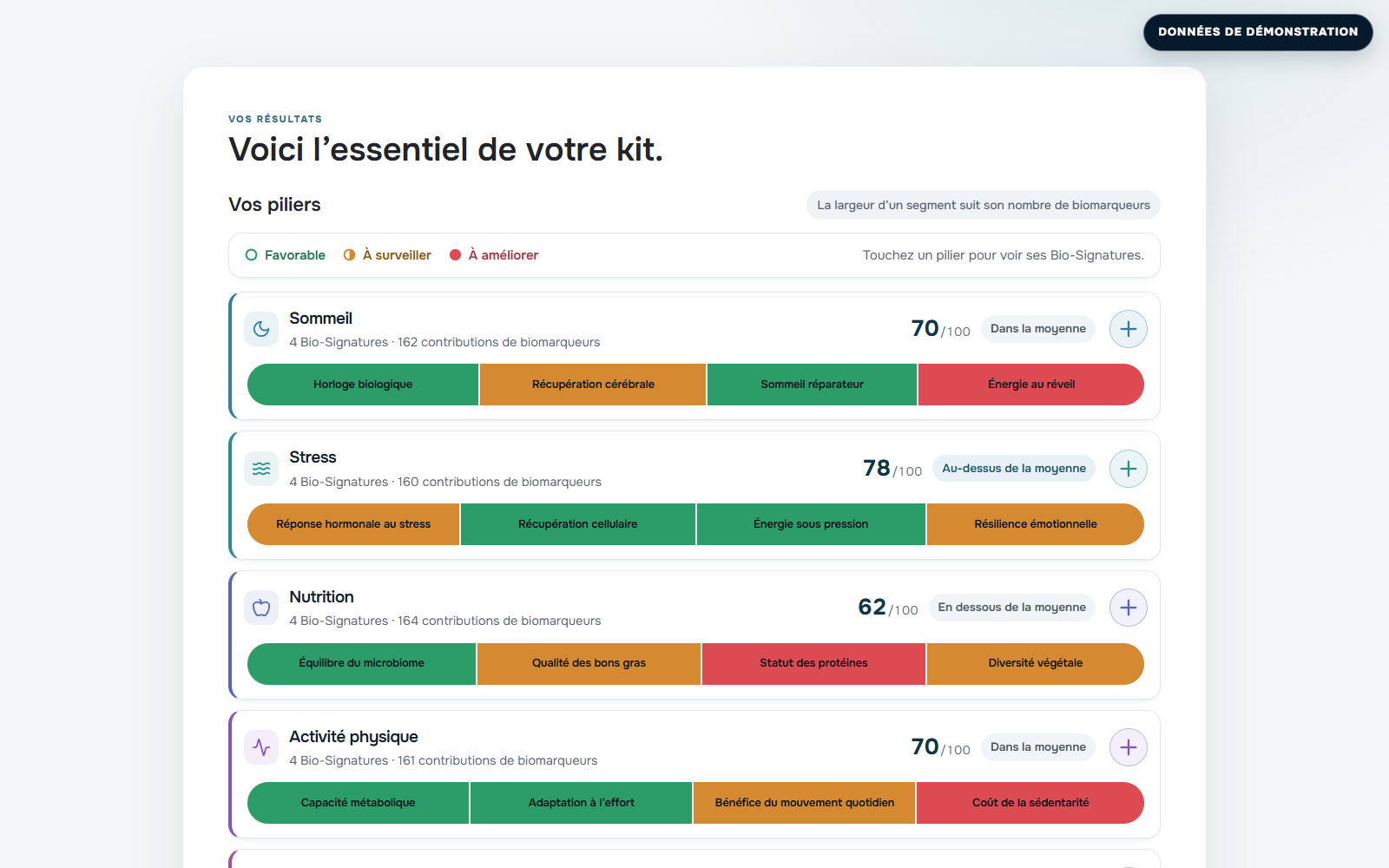Click the Sommeil pillar title
Viewport: 1389px width, 868px height.
click(x=321, y=319)
